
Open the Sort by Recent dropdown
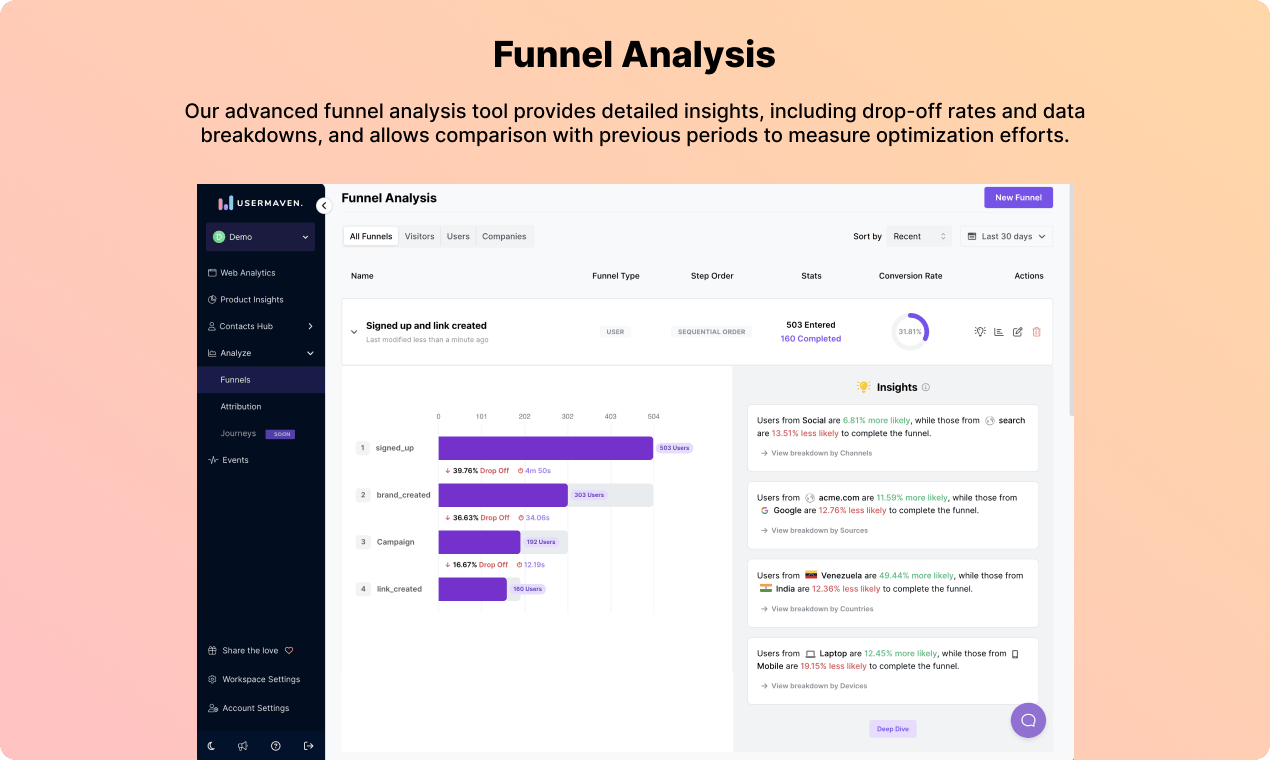919,236
